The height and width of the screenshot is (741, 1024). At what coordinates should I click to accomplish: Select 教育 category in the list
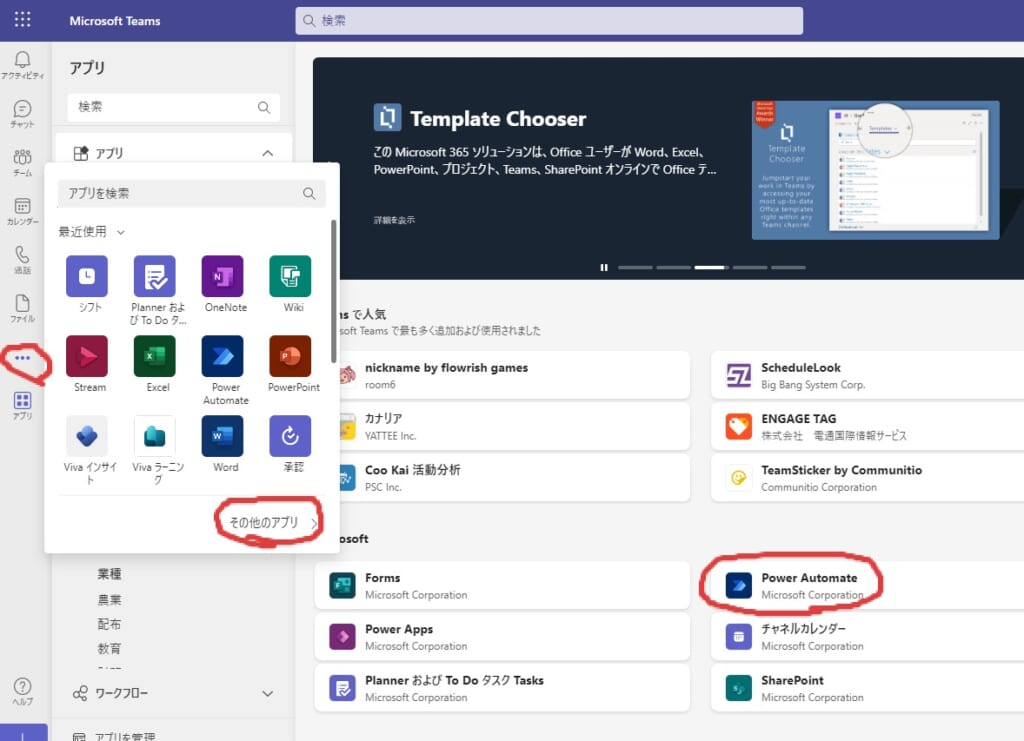tap(110, 648)
